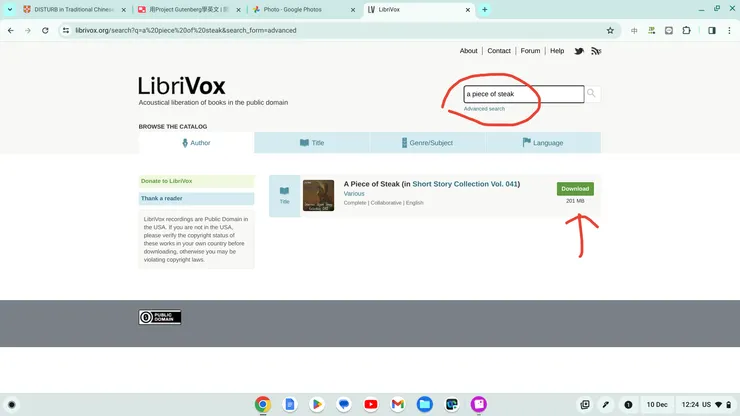The height and width of the screenshot is (416, 740).
Task: Open the RSS feed icon
Action: 596,51
